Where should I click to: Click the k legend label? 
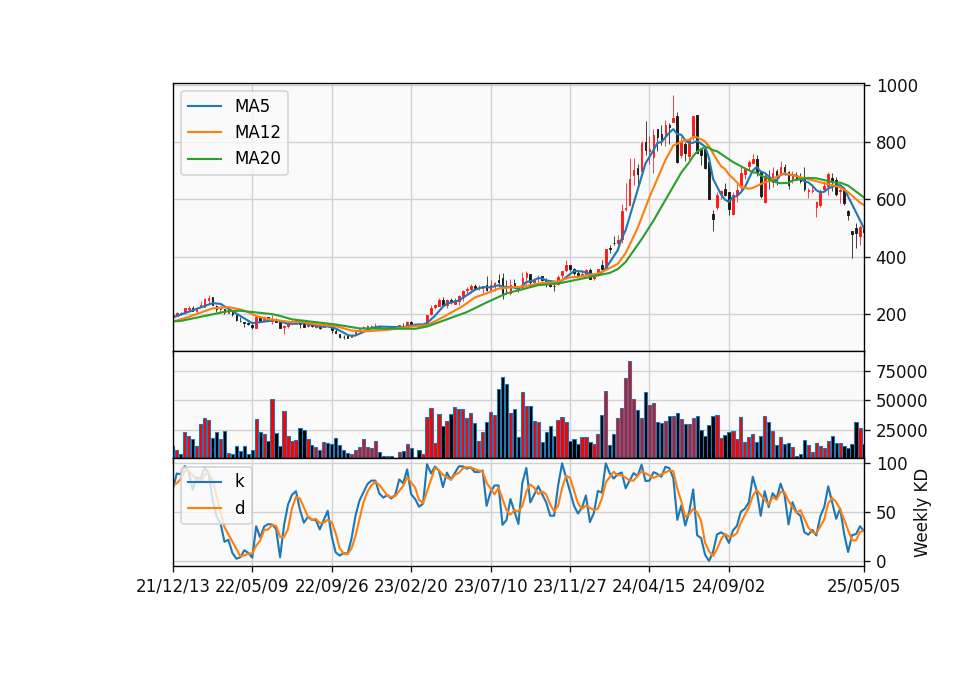click(239, 481)
